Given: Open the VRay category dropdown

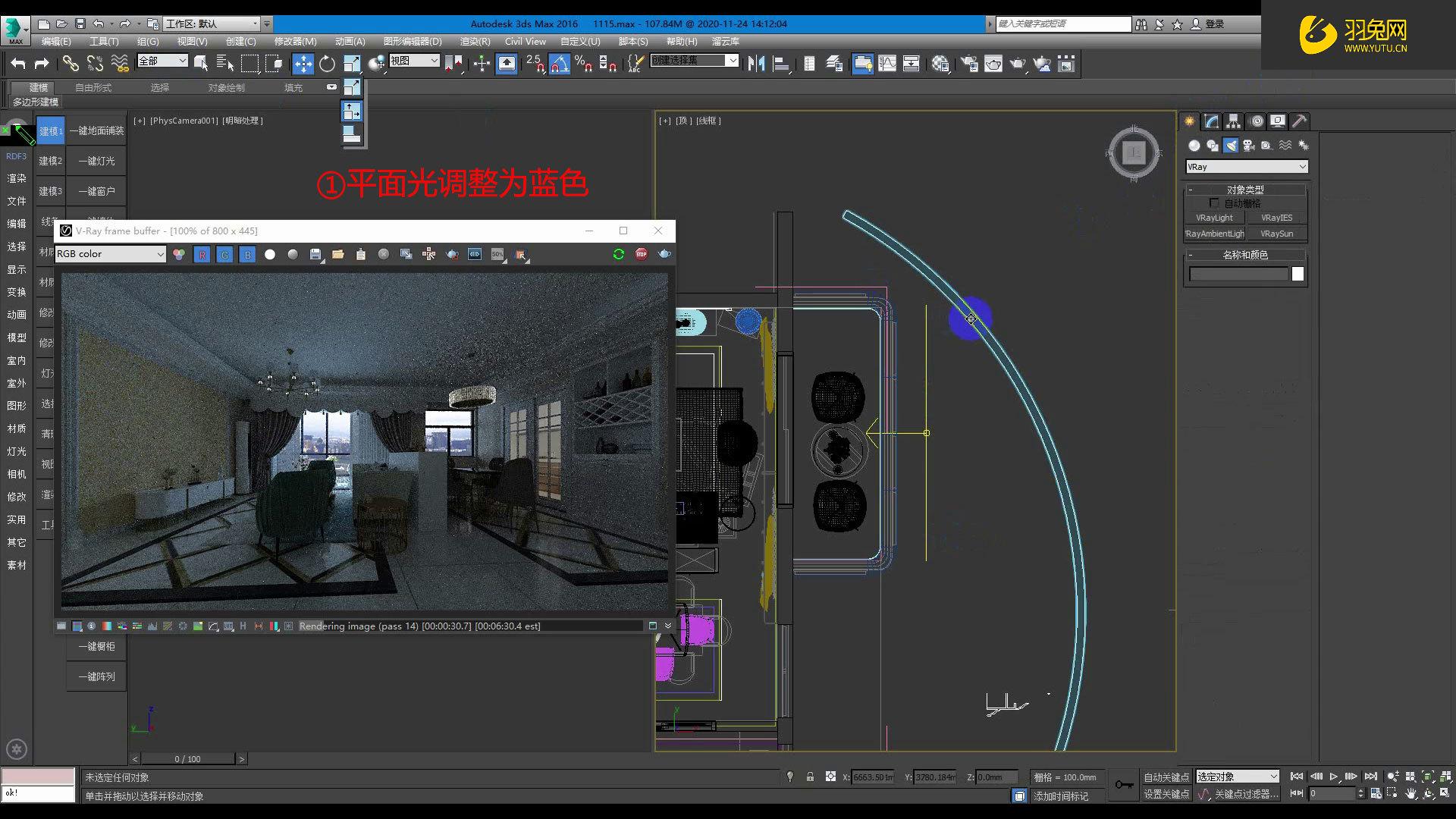Looking at the screenshot, I should [1246, 166].
